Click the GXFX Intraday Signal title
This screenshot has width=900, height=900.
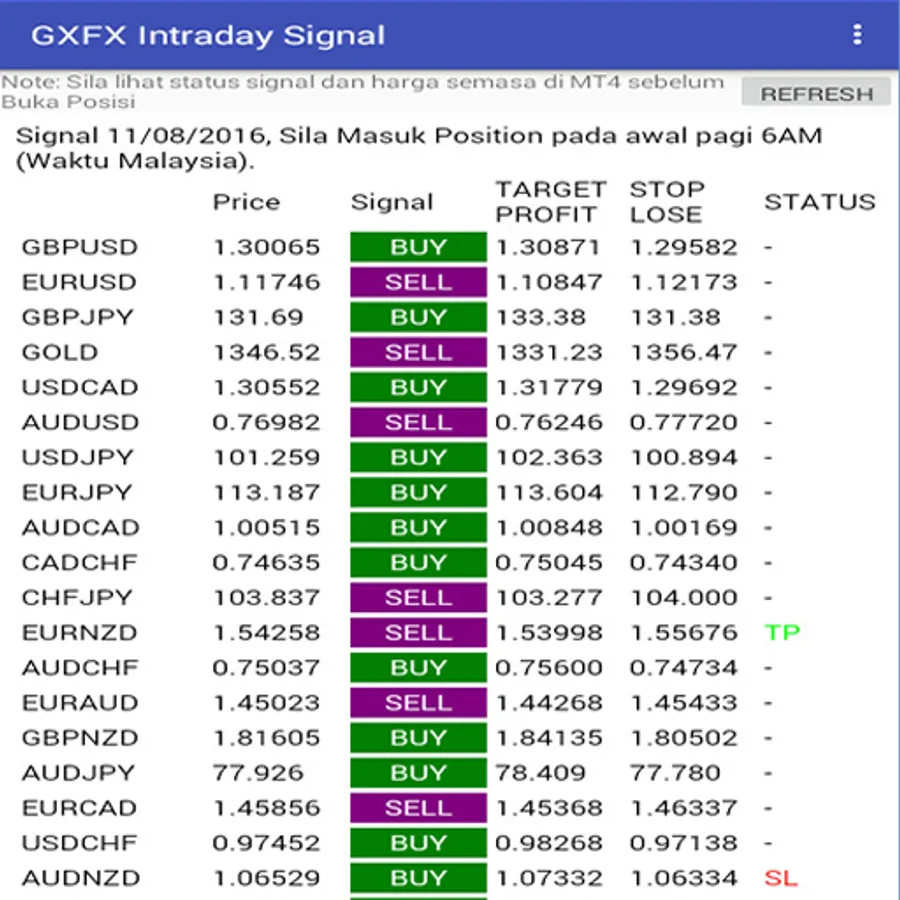[x=208, y=35]
